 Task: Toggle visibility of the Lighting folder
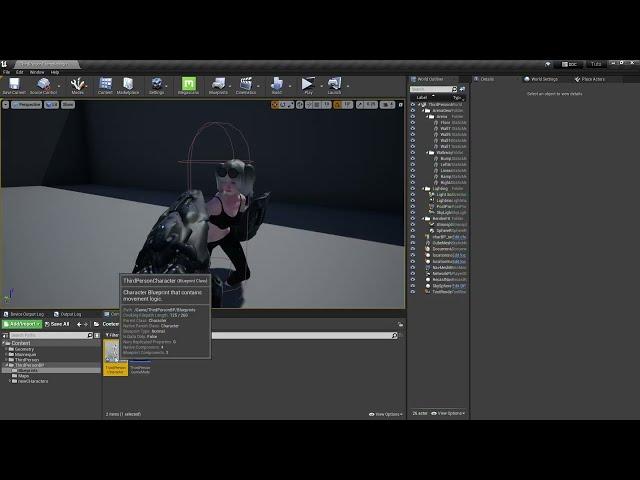tap(413, 189)
